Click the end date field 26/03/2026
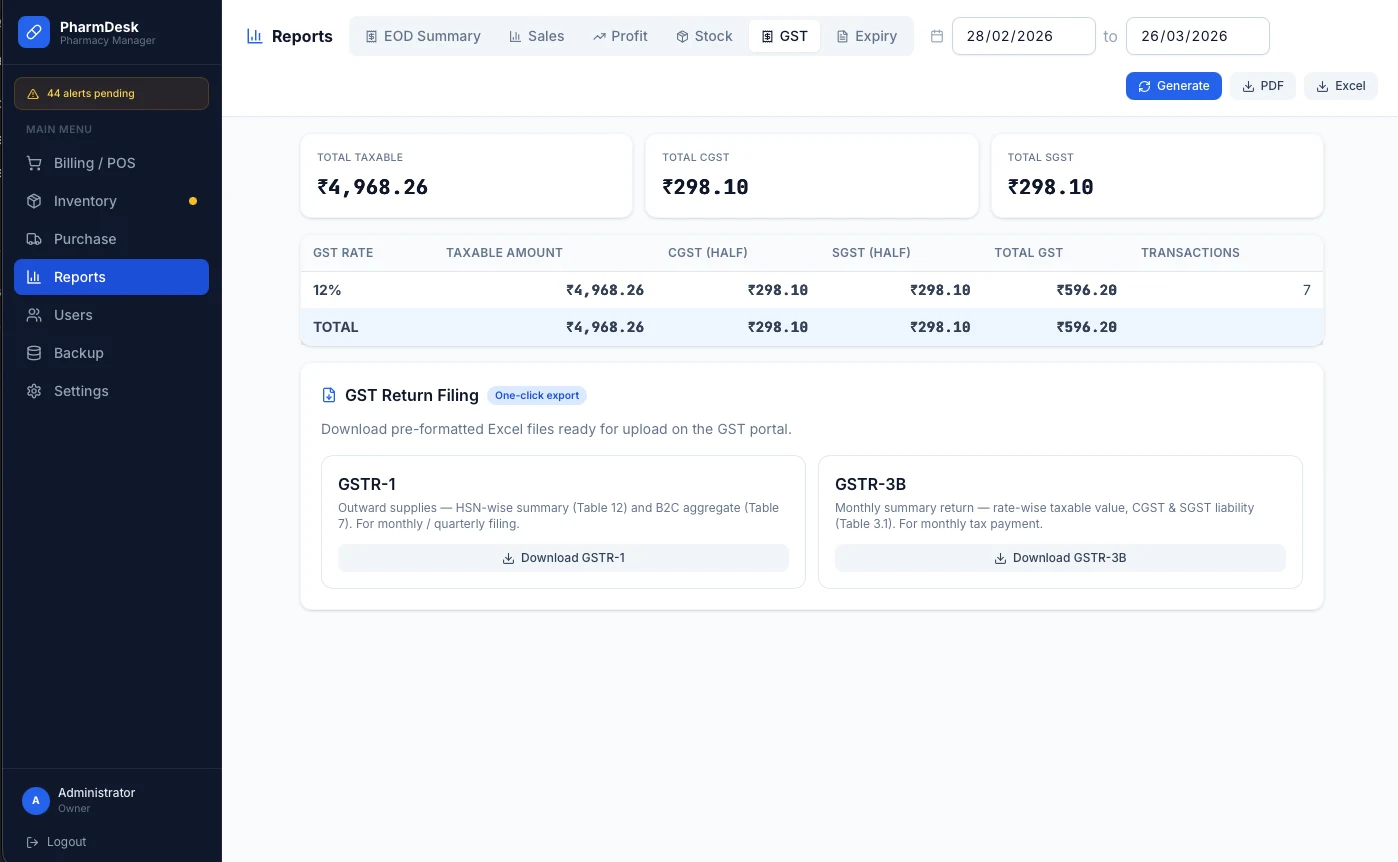Screen dimensions: 1398x862 coord(1198,36)
